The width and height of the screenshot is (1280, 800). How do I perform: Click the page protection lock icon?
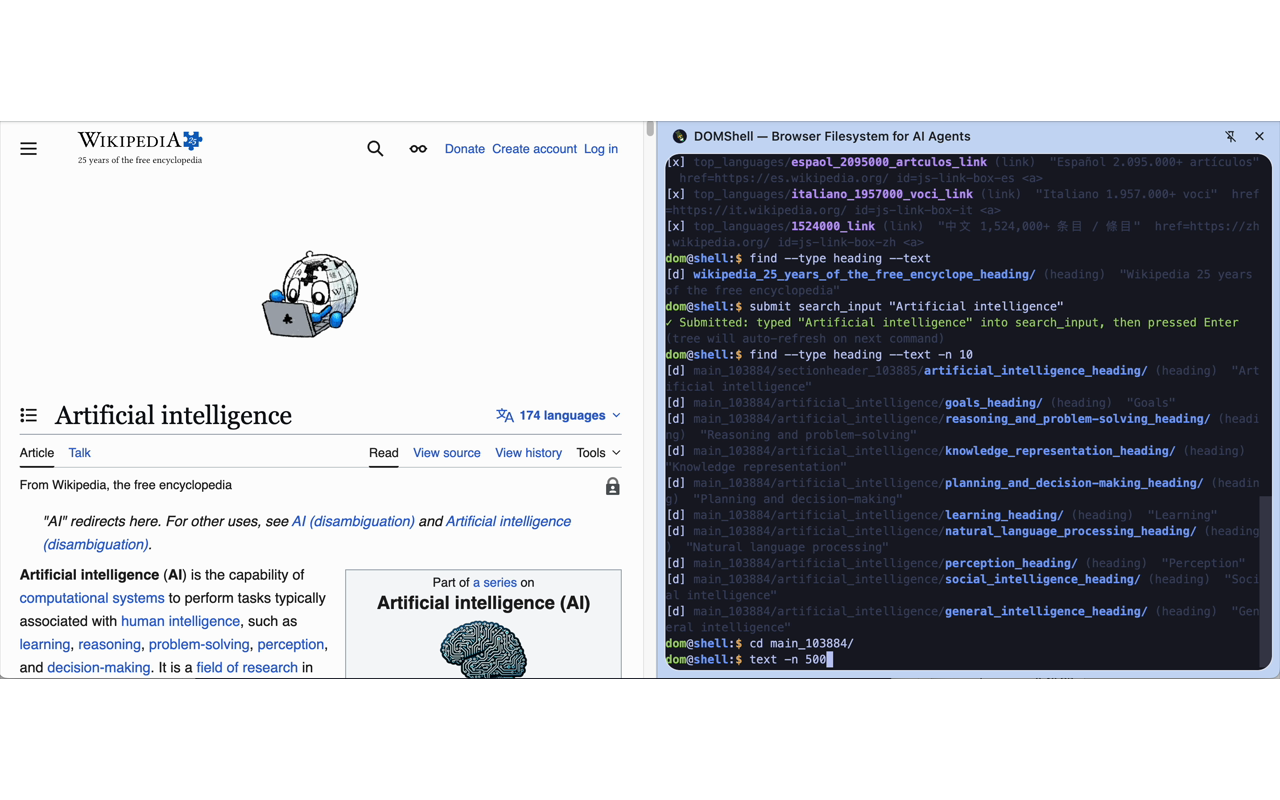click(612, 485)
